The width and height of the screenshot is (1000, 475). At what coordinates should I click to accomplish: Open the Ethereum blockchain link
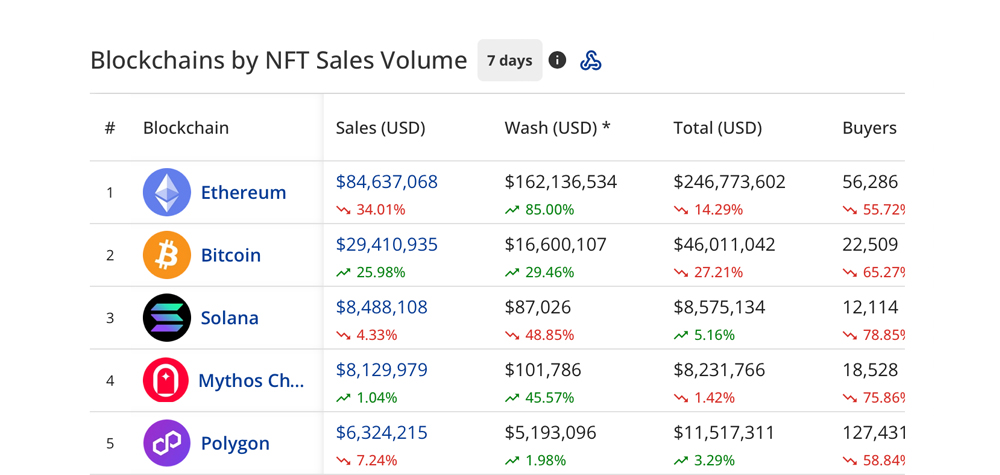pyautogui.click(x=244, y=193)
